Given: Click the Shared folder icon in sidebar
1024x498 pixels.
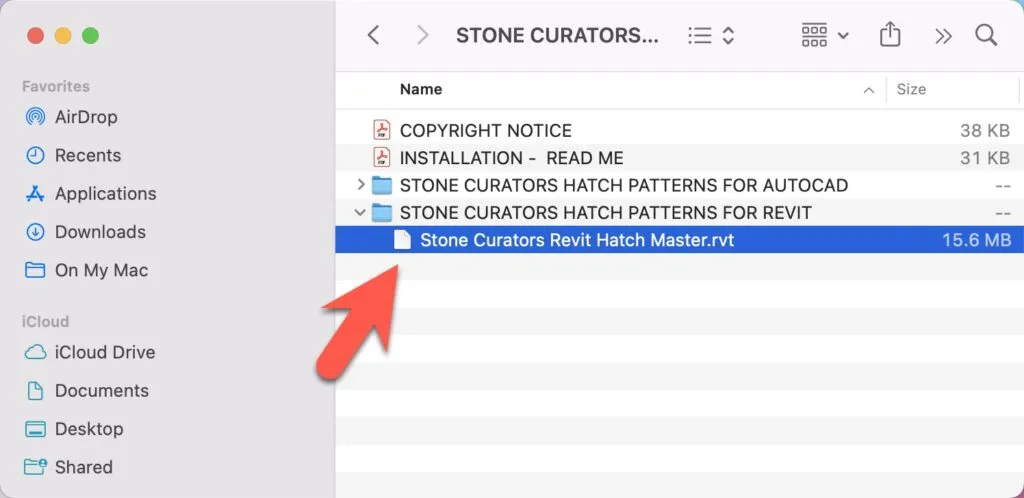Looking at the screenshot, I should (35, 467).
